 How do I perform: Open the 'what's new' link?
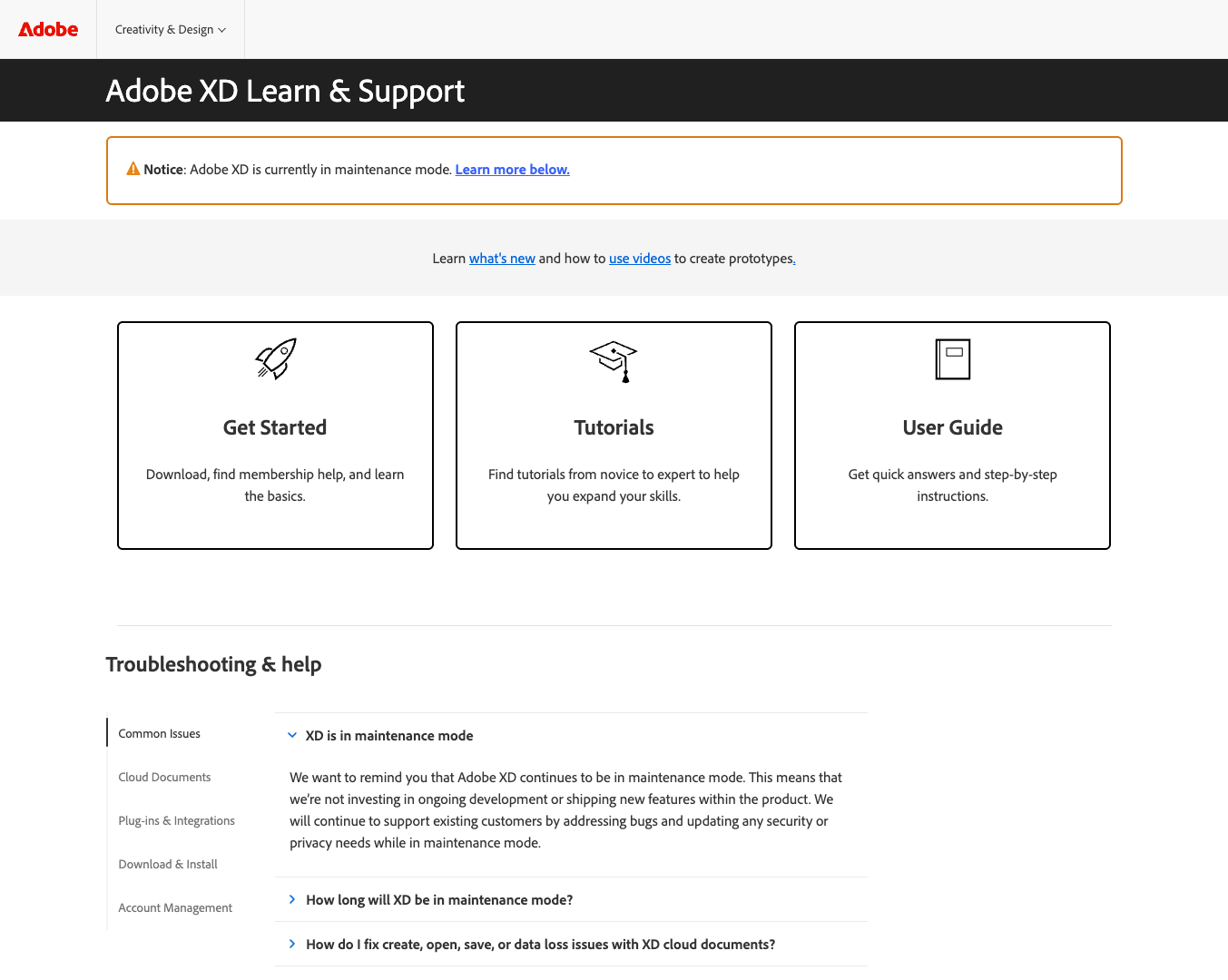[x=502, y=258]
